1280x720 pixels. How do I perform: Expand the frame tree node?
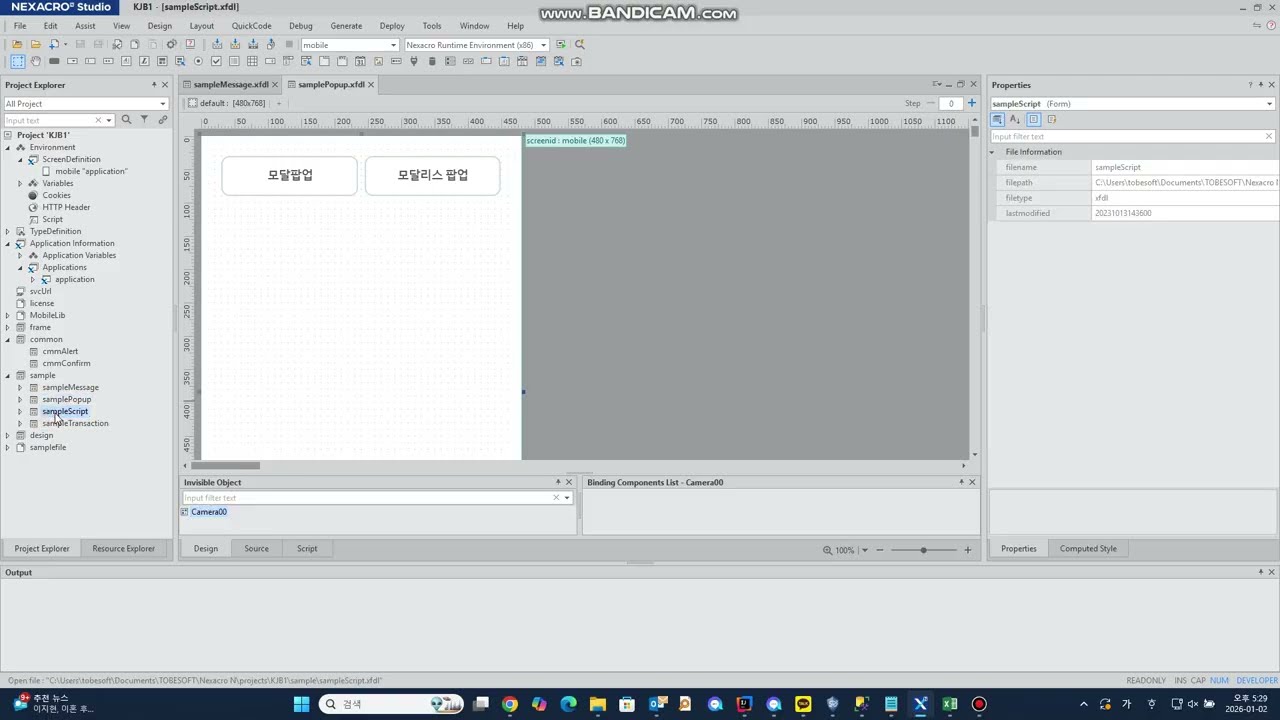(8, 327)
